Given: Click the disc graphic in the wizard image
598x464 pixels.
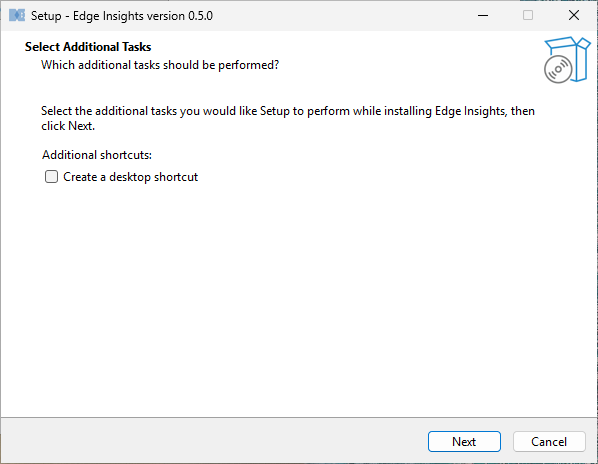Looking at the screenshot, I should pos(558,69).
